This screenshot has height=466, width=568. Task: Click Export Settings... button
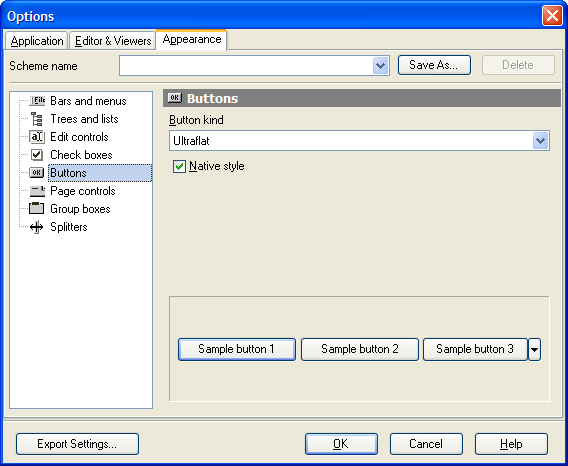click(x=78, y=444)
